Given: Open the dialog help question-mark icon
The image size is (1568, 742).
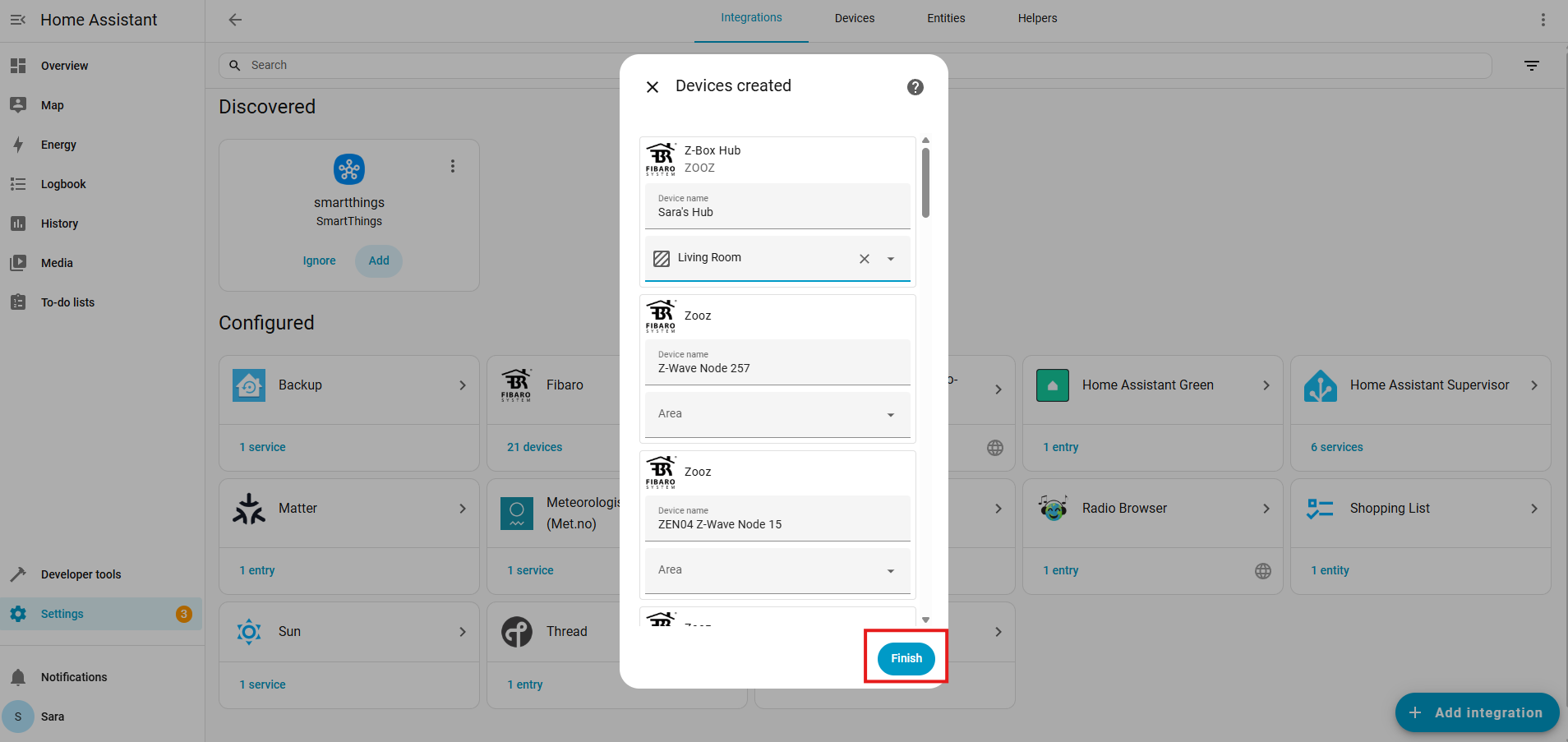Looking at the screenshot, I should pos(915,87).
